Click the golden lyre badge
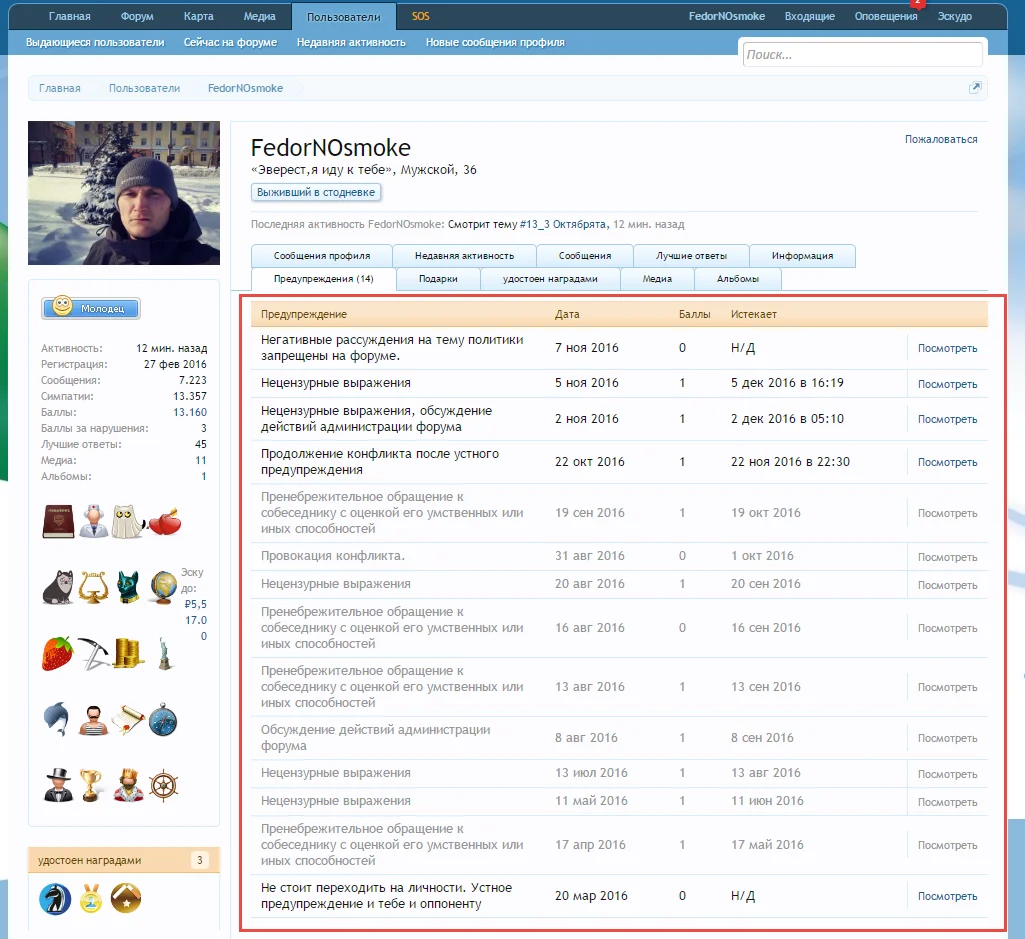This screenshot has width=1025, height=939. coord(93,587)
